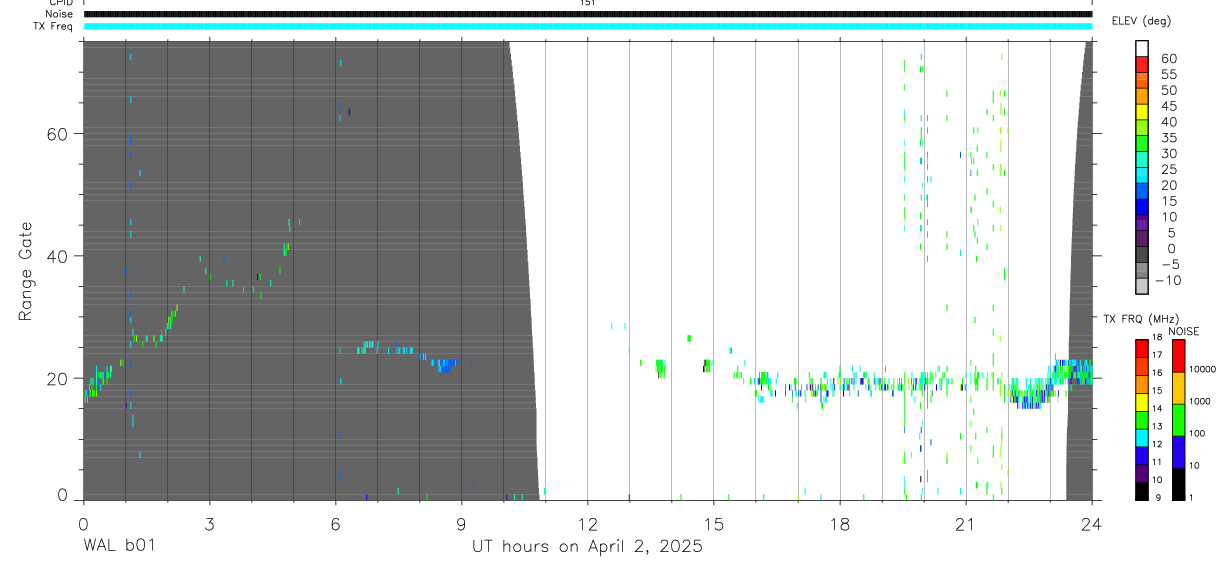Pick the orange swatch in NOISE scale
The height and width of the screenshot is (567, 1228).
point(1178,388)
